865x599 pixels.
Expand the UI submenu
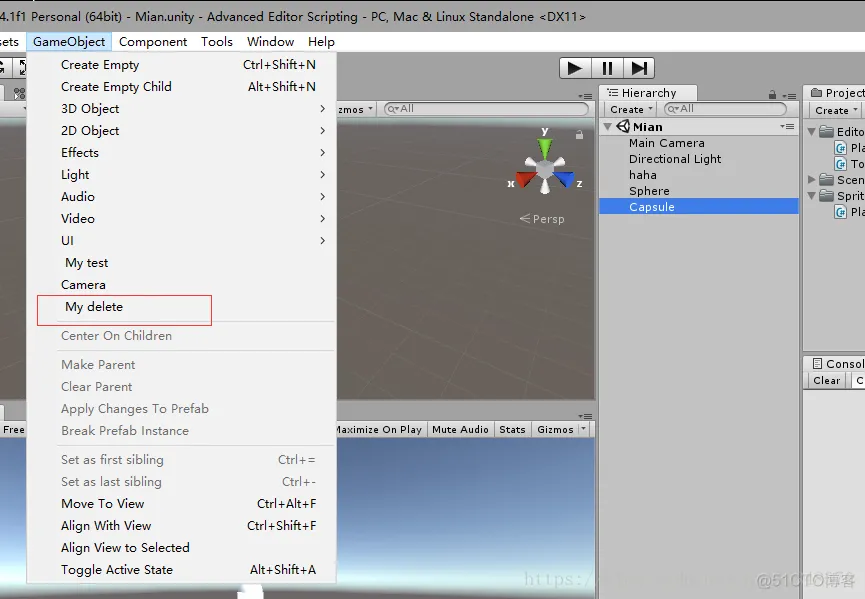tap(181, 241)
